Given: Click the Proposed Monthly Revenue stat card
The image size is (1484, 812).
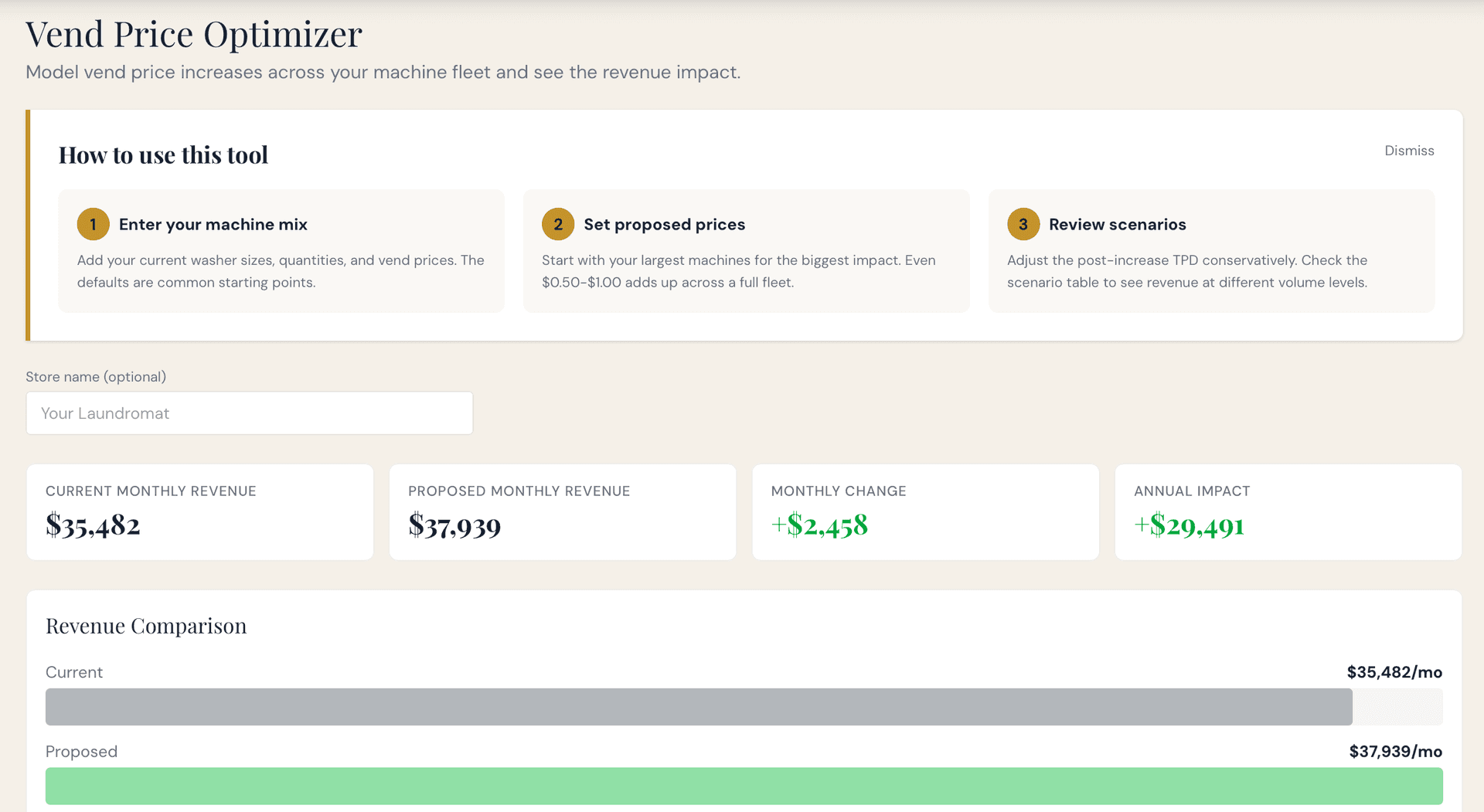Looking at the screenshot, I should [562, 511].
